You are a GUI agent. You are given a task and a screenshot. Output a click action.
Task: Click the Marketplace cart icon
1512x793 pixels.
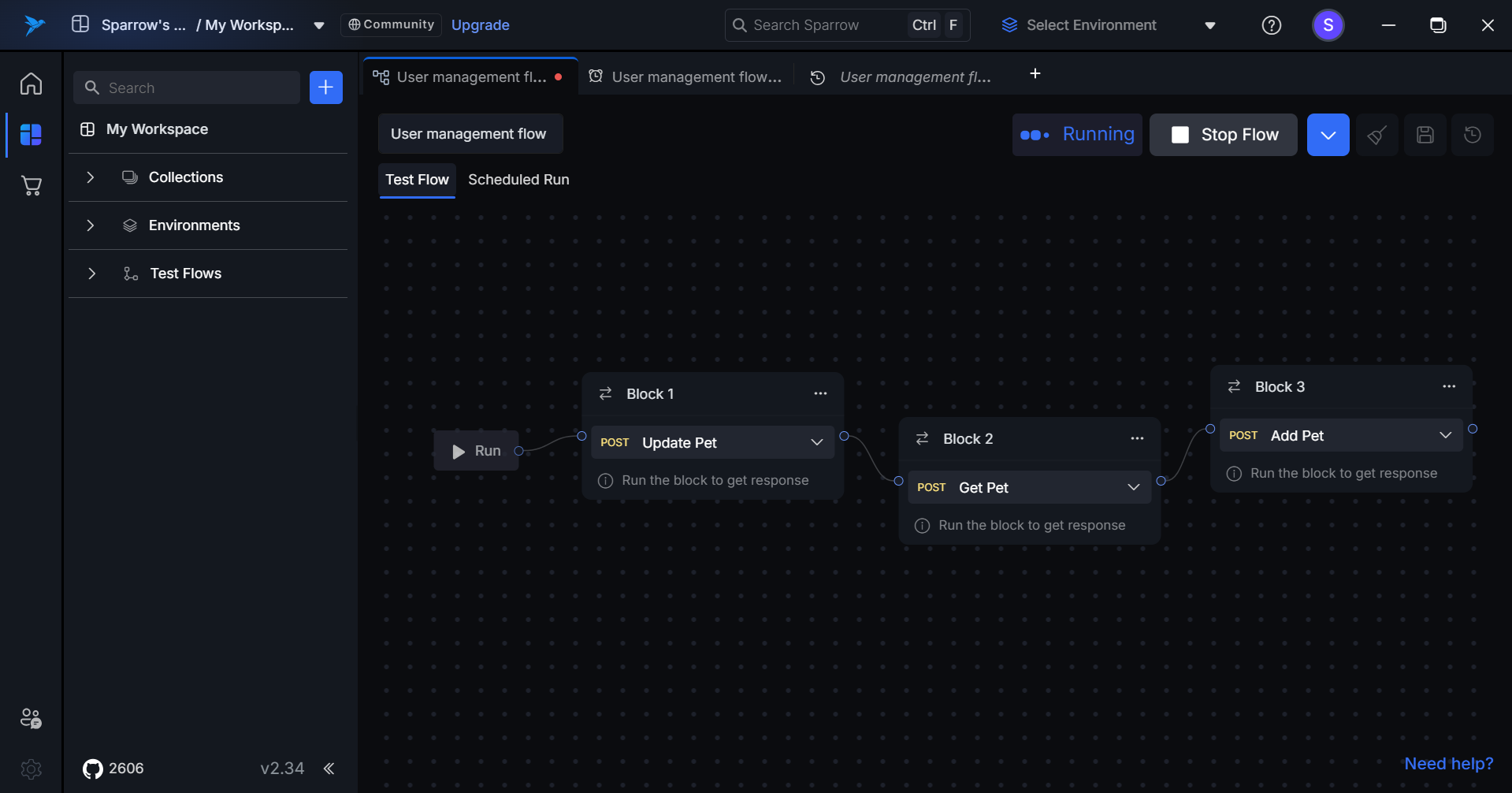[31, 186]
